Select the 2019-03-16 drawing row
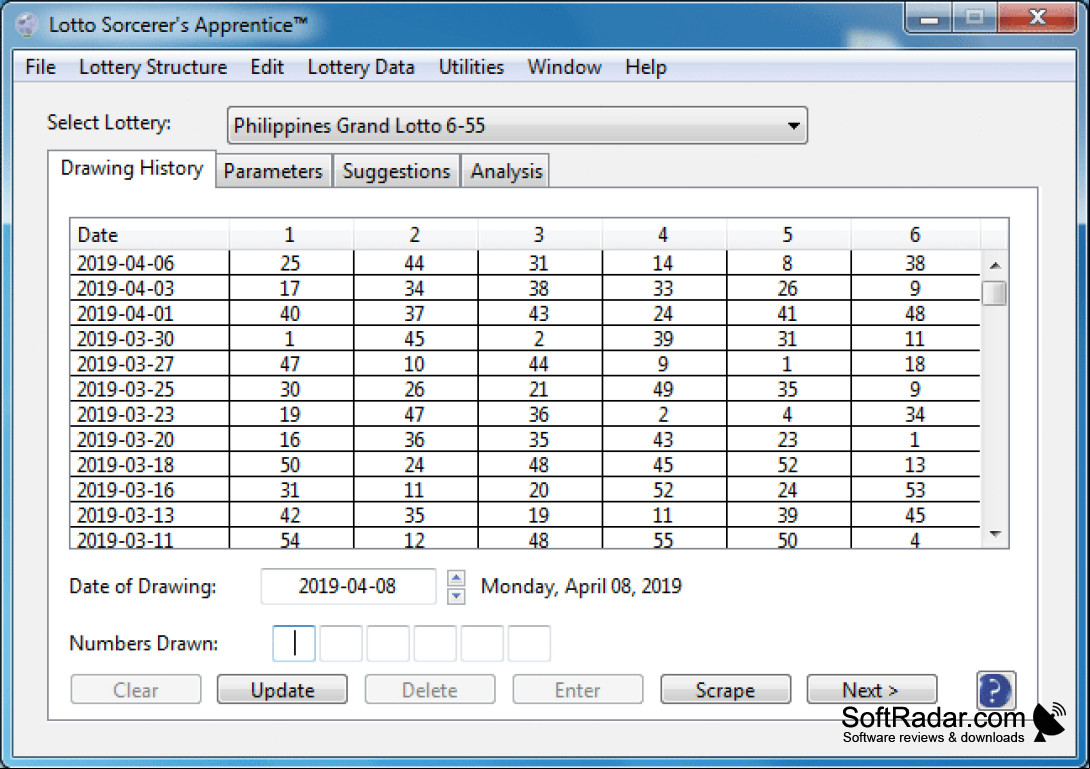The width and height of the screenshot is (1090, 769). [525, 489]
